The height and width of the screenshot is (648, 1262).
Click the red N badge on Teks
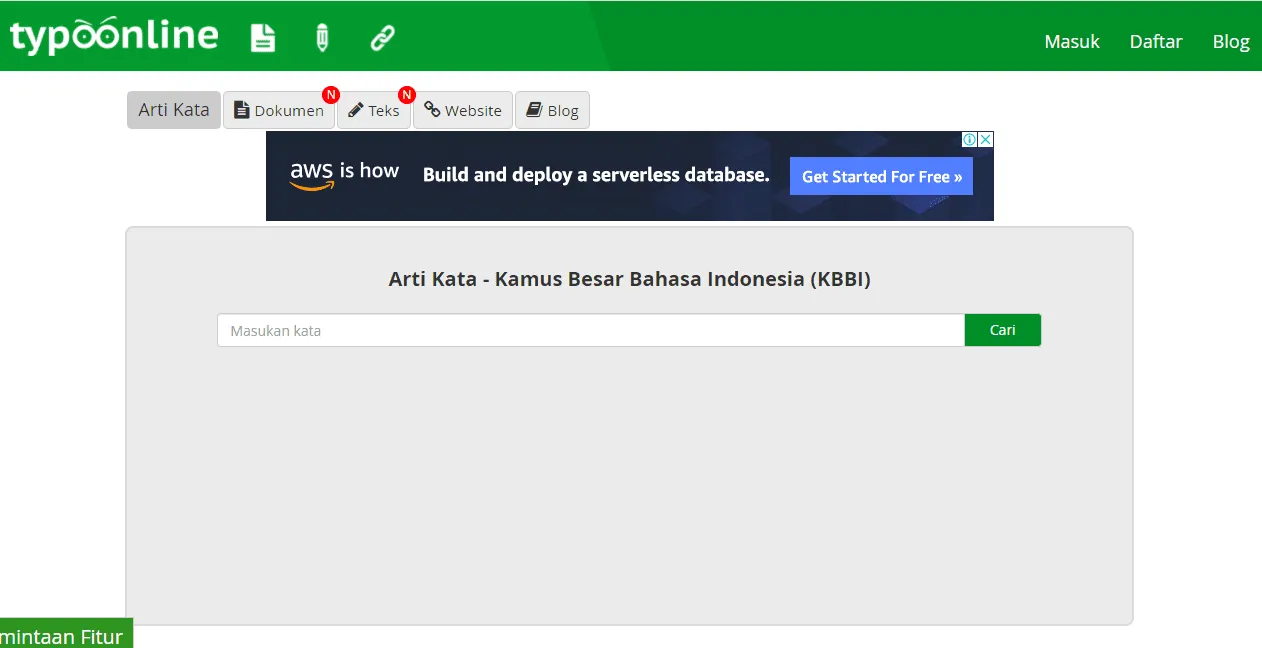406,95
